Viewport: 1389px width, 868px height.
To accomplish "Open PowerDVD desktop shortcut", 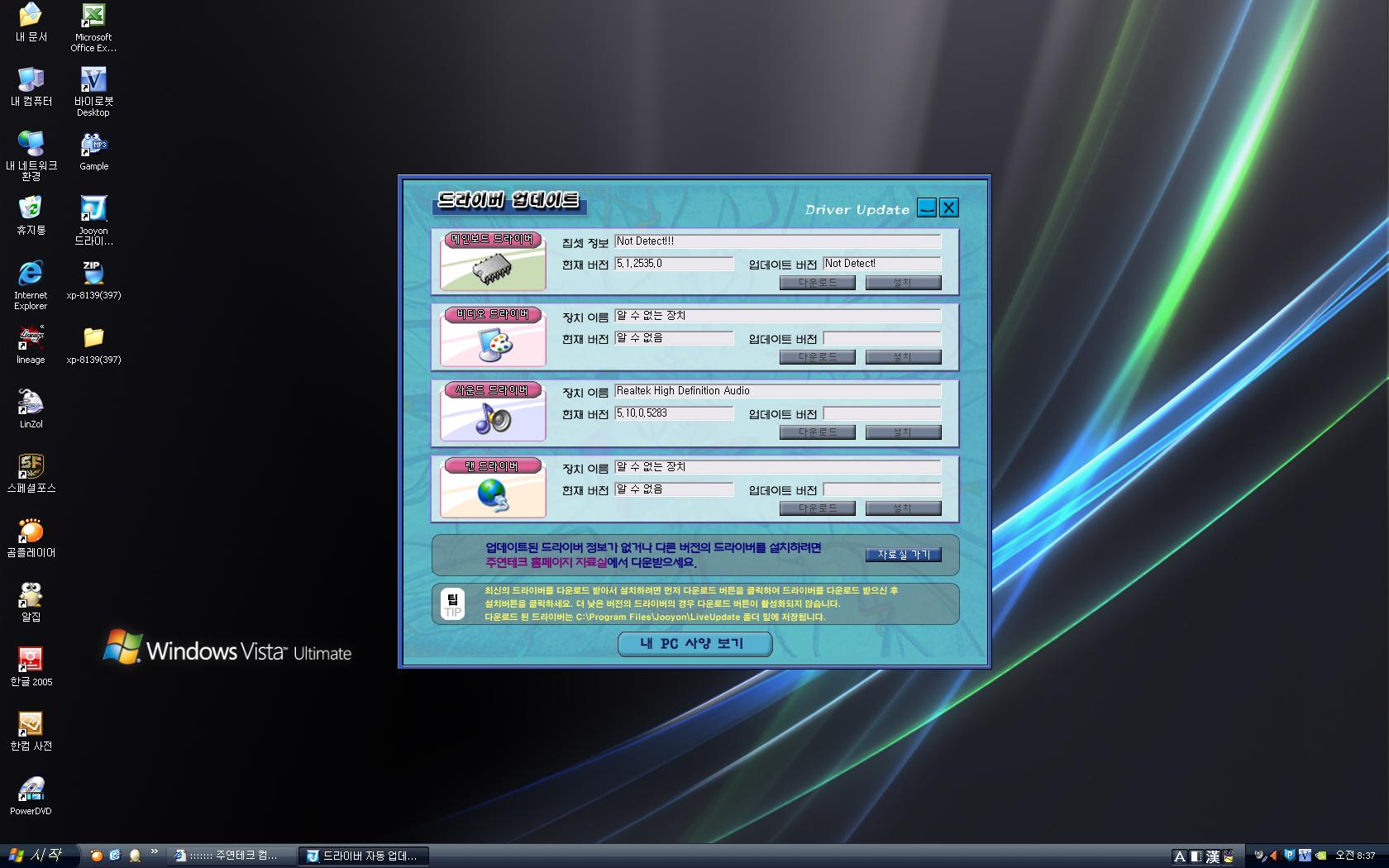I will [x=31, y=795].
